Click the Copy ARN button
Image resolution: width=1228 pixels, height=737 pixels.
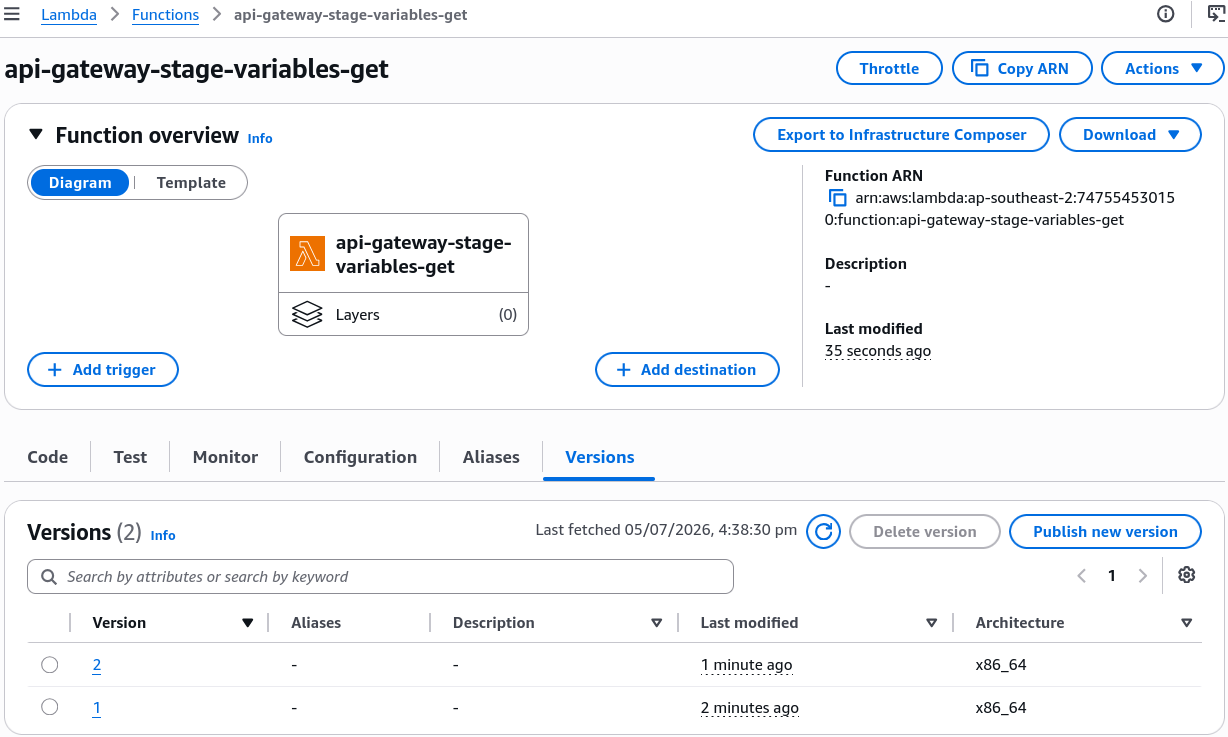point(1021,68)
